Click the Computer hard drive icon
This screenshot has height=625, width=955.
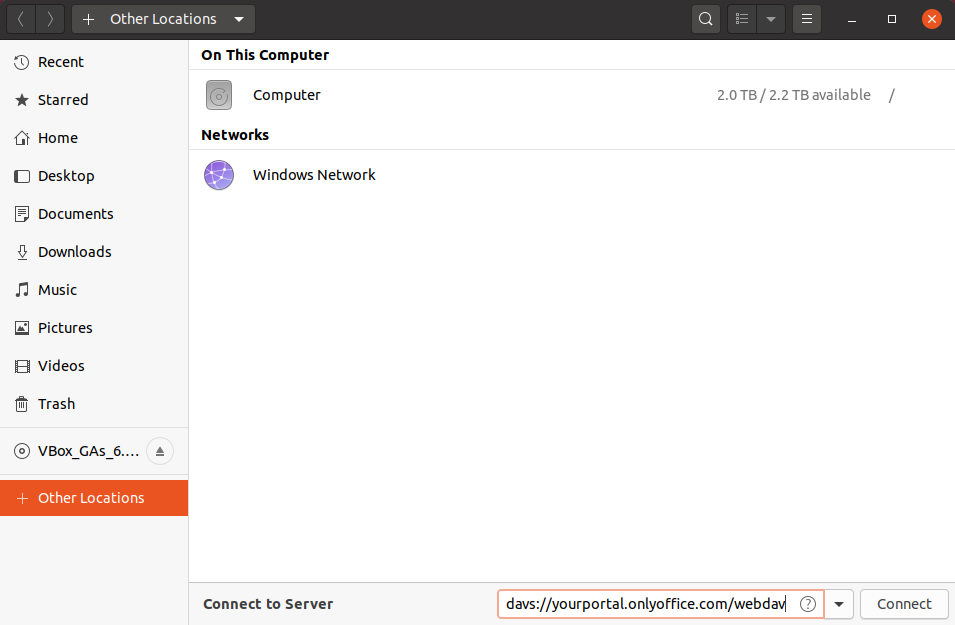[x=219, y=95]
